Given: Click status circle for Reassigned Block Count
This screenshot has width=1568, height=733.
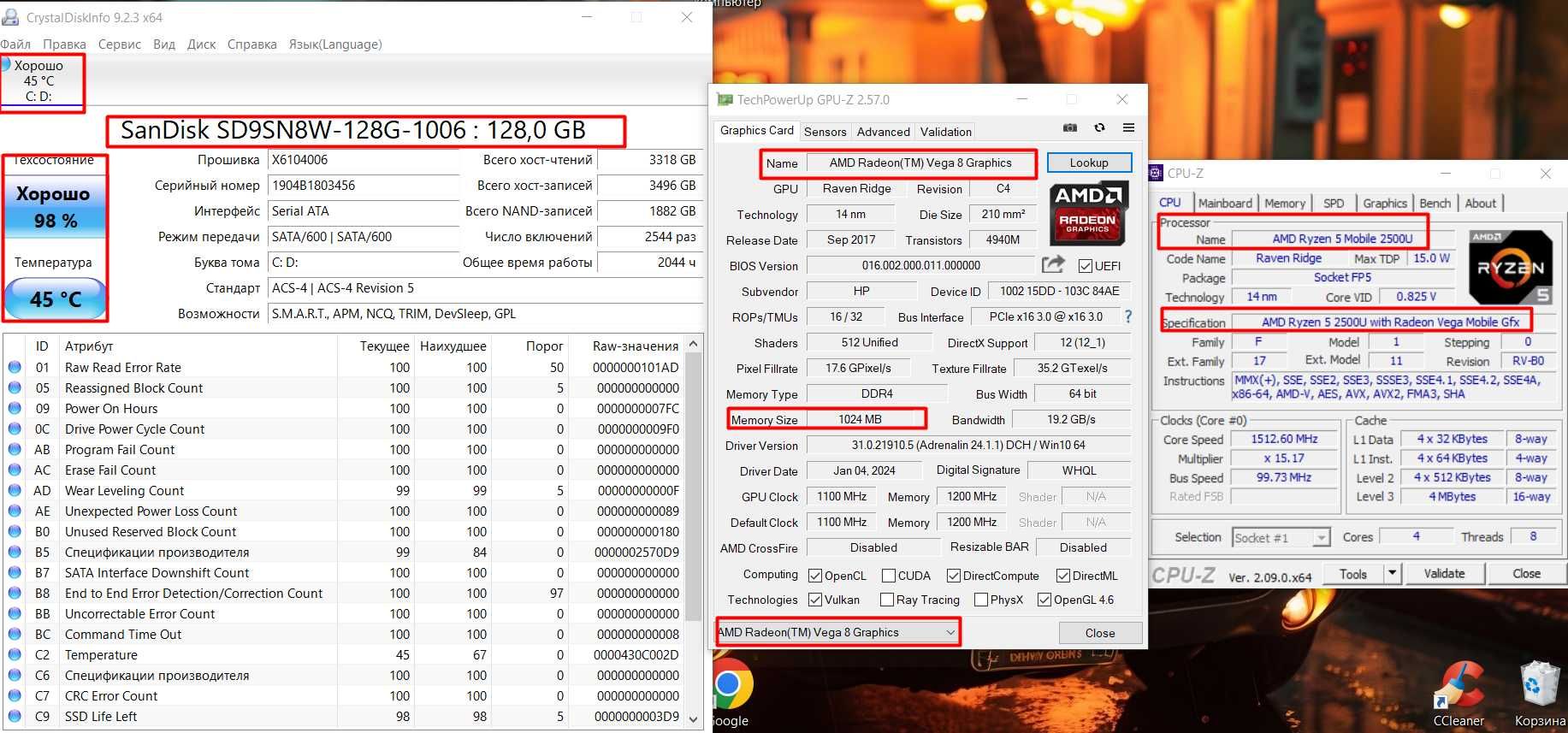Looking at the screenshot, I should click(15, 387).
